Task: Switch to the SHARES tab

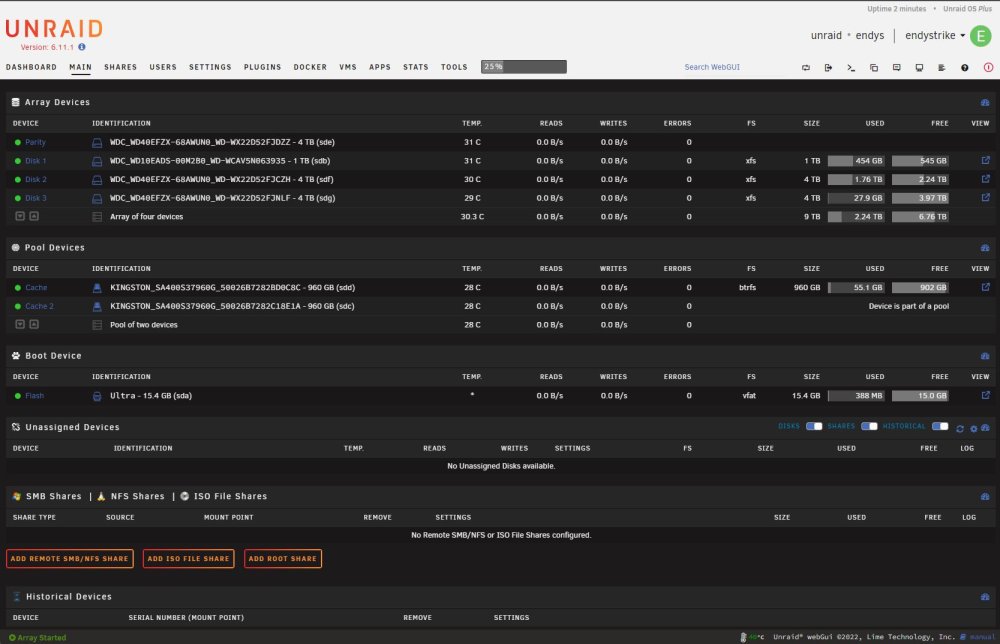Action: 121,67
